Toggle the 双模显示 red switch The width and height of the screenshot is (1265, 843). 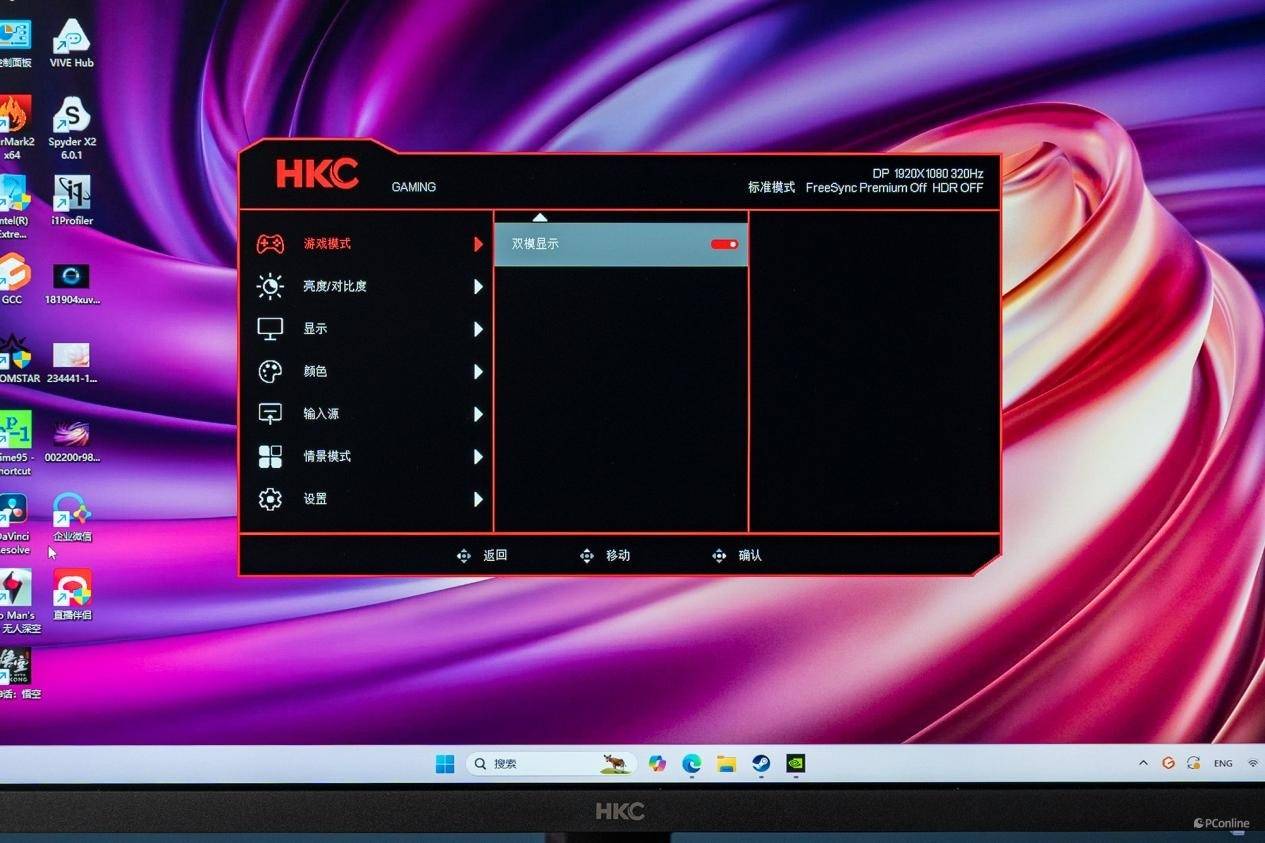(x=725, y=244)
